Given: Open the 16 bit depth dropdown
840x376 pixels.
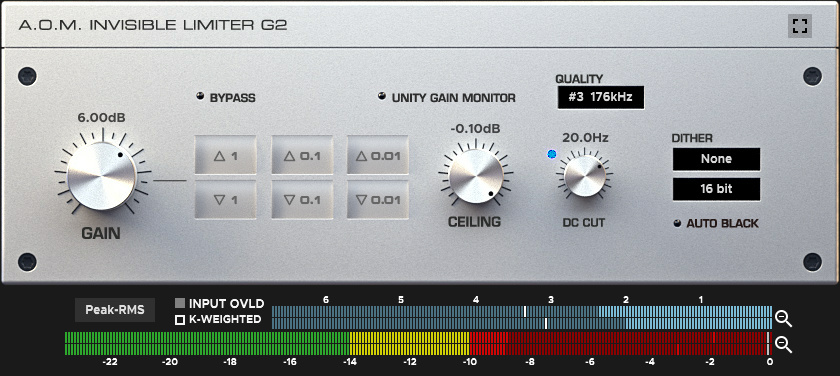Looking at the screenshot, I should click(716, 189).
